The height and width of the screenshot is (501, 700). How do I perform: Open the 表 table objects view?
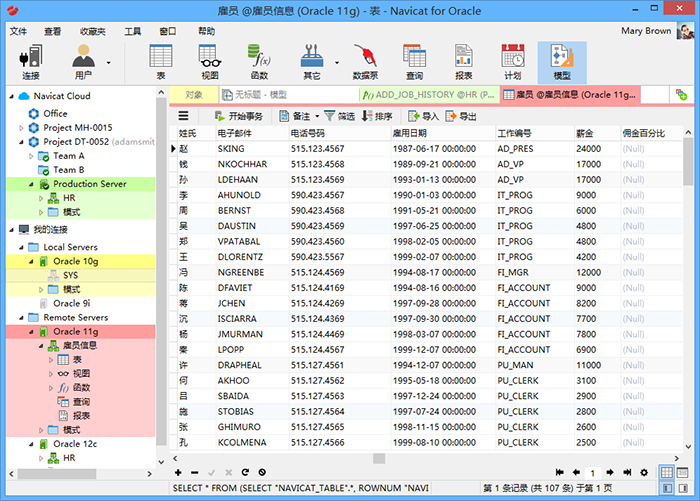pos(161,62)
